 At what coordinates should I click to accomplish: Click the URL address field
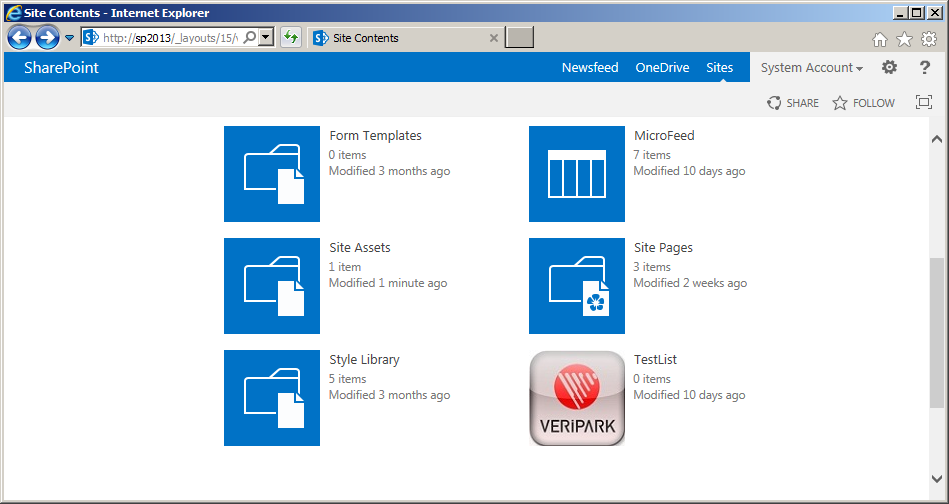171,38
